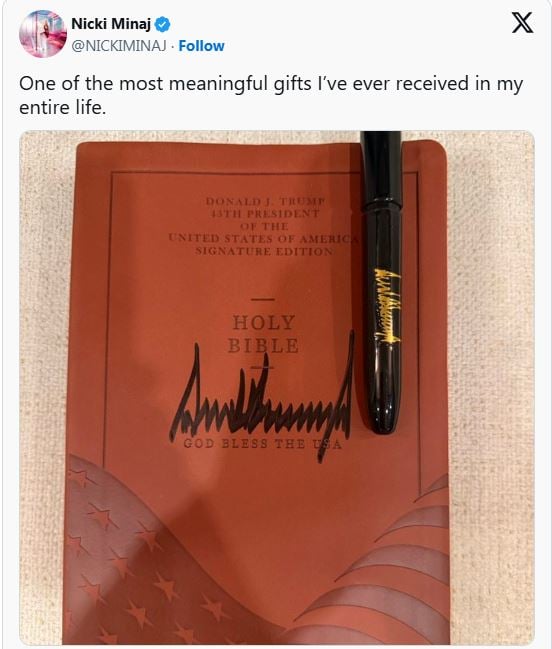Follow the Nicki Minaj account
The image size is (552, 649).
202,46
